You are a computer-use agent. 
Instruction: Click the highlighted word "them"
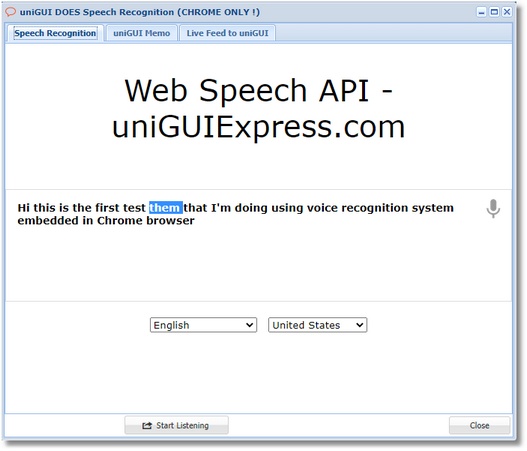pyautogui.click(x=166, y=208)
